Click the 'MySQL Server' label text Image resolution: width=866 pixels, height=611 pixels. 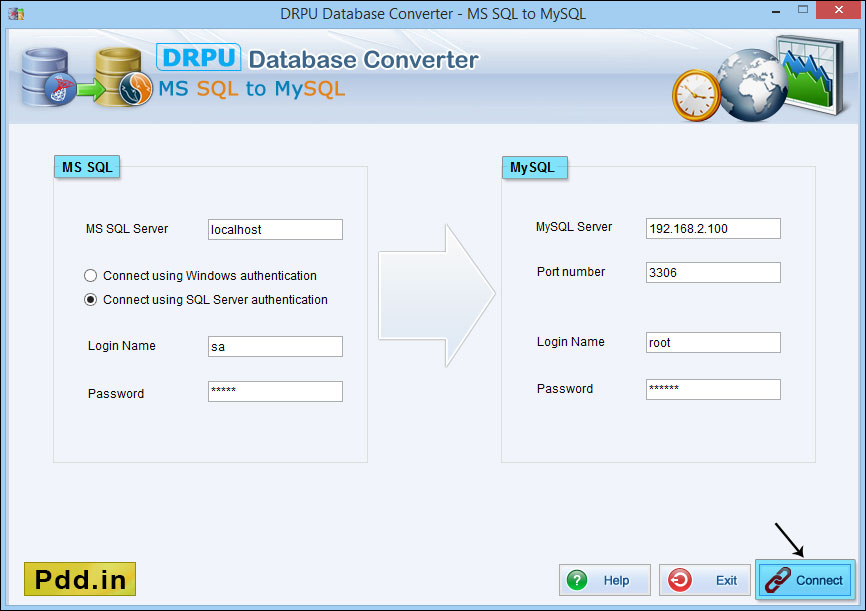[x=573, y=227]
